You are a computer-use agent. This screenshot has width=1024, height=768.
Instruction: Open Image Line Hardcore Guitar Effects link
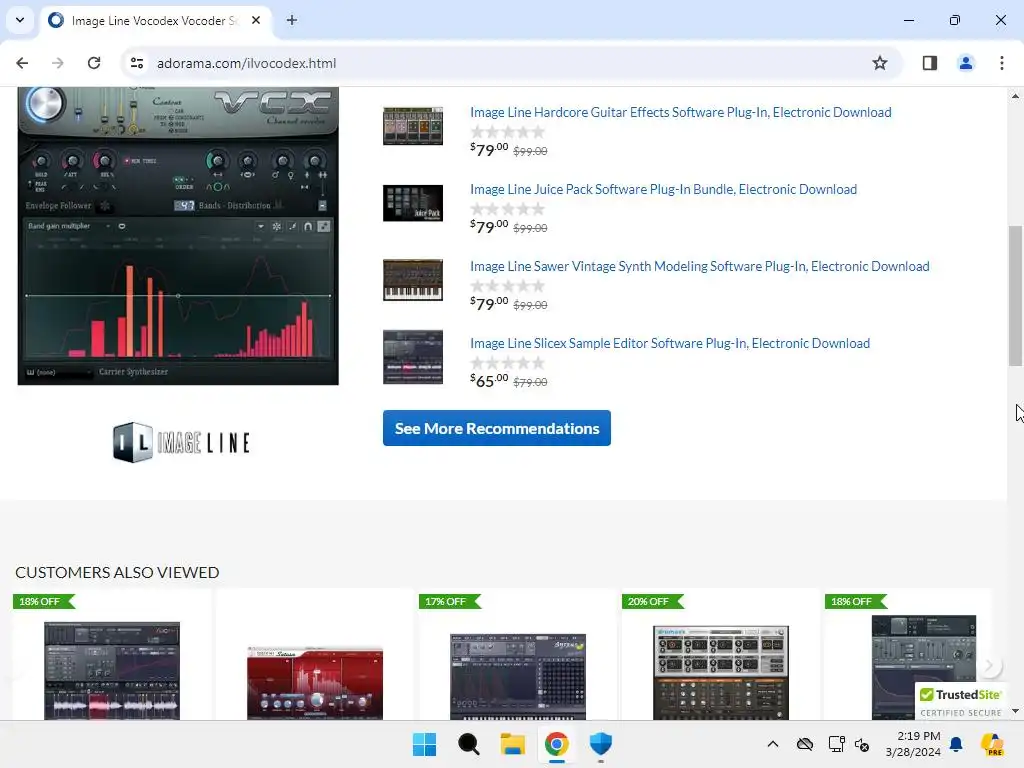coord(680,112)
